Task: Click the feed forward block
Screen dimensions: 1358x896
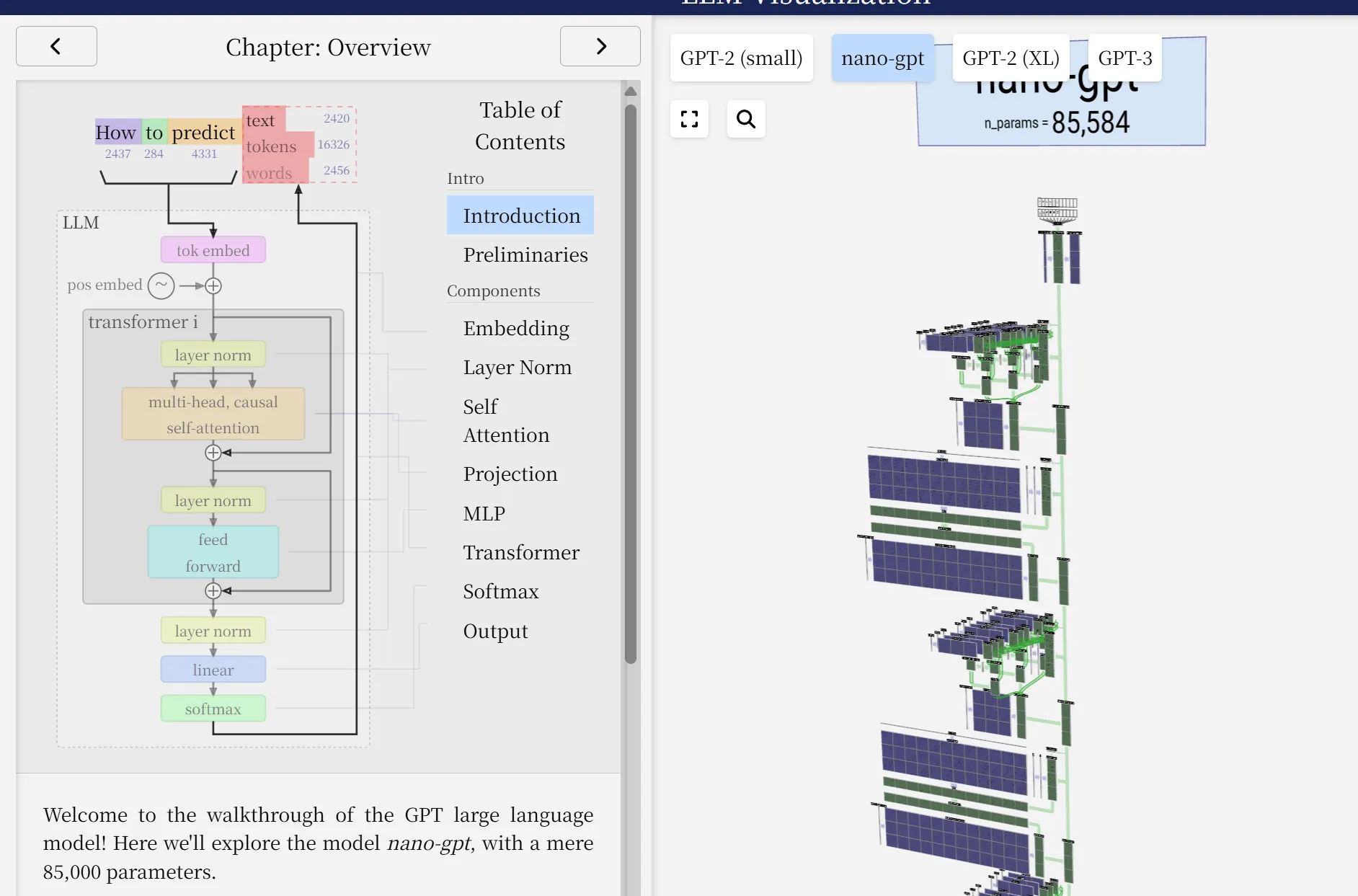Action: click(213, 552)
